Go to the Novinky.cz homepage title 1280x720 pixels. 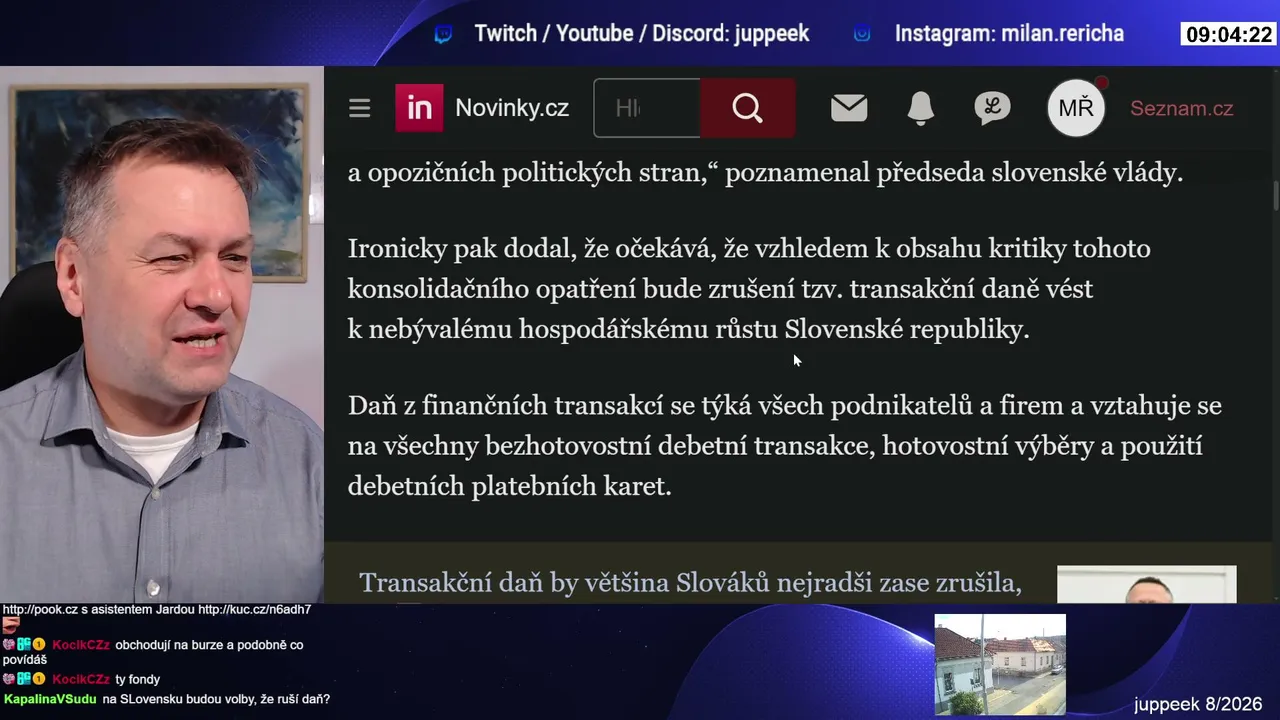point(512,108)
